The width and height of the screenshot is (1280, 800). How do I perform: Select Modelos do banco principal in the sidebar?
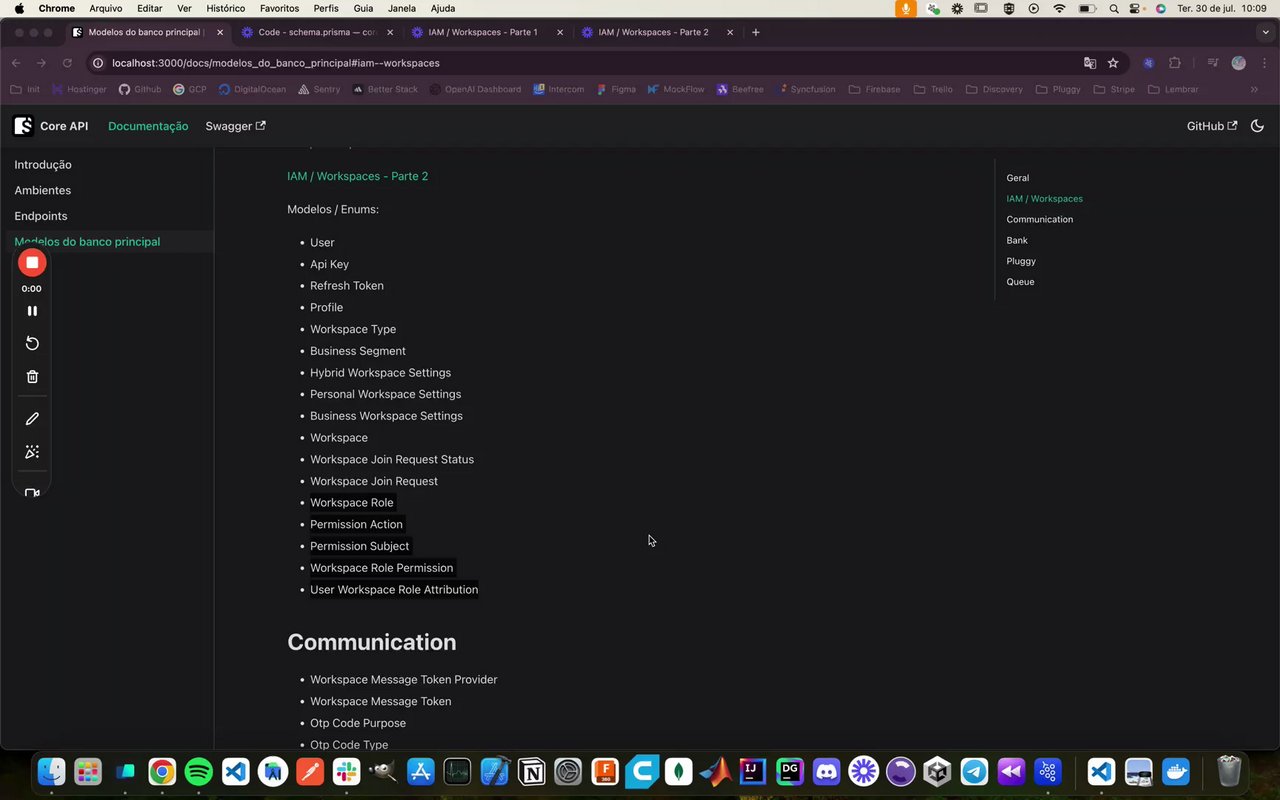point(107,242)
